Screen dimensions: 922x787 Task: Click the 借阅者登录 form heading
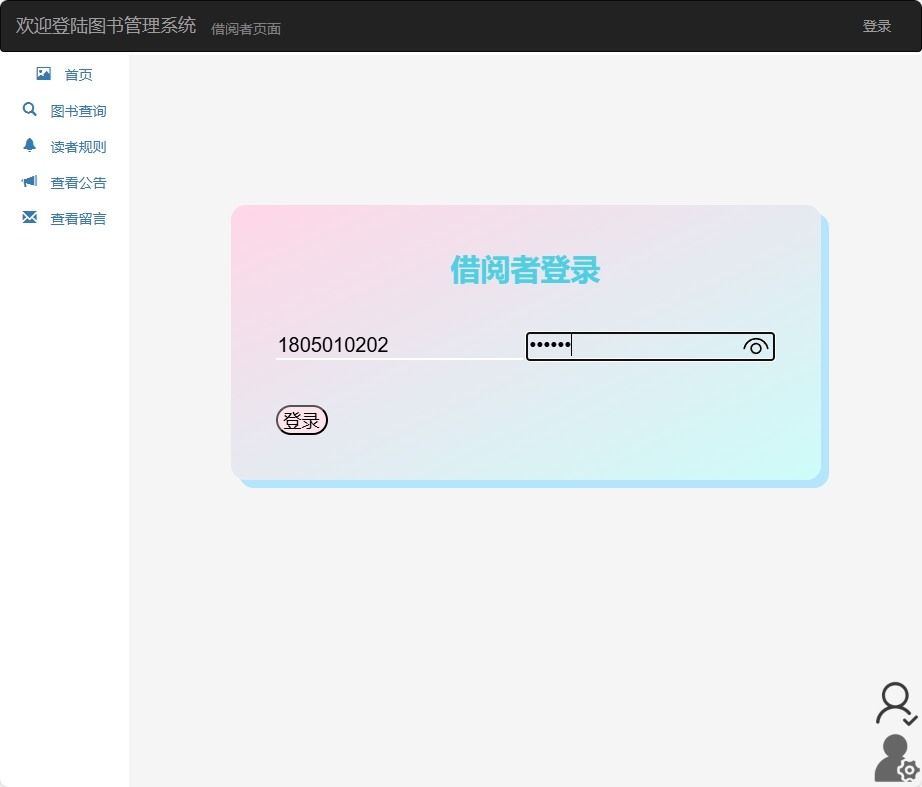pyautogui.click(x=525, y=270)
